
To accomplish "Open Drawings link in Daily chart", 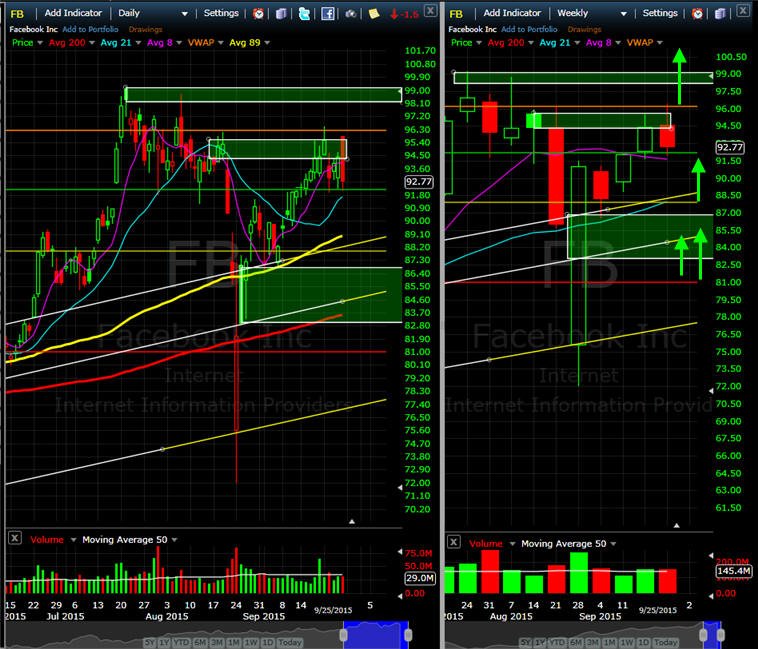I will pyautogui.click(x=146, y=29).
